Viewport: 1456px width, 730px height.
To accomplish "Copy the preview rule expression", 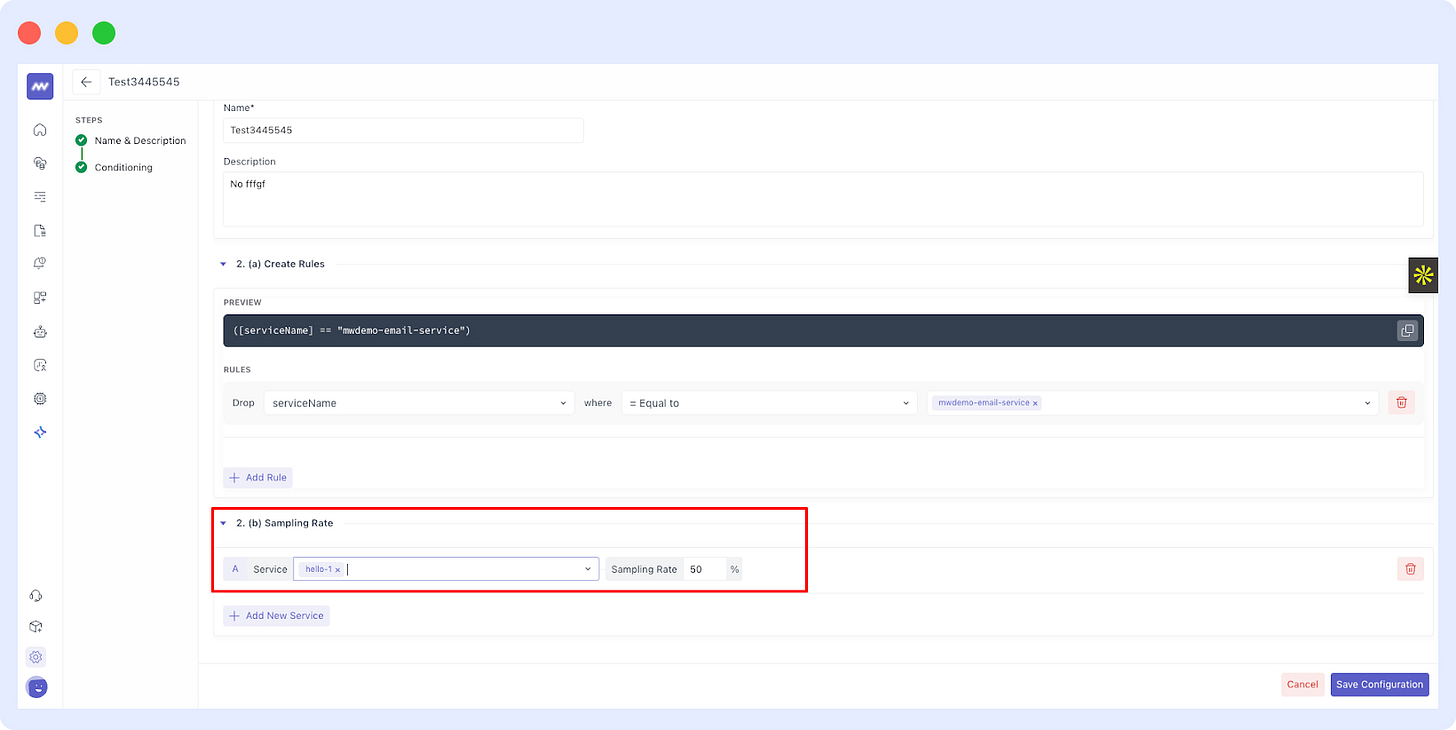I will point(1407,331).
